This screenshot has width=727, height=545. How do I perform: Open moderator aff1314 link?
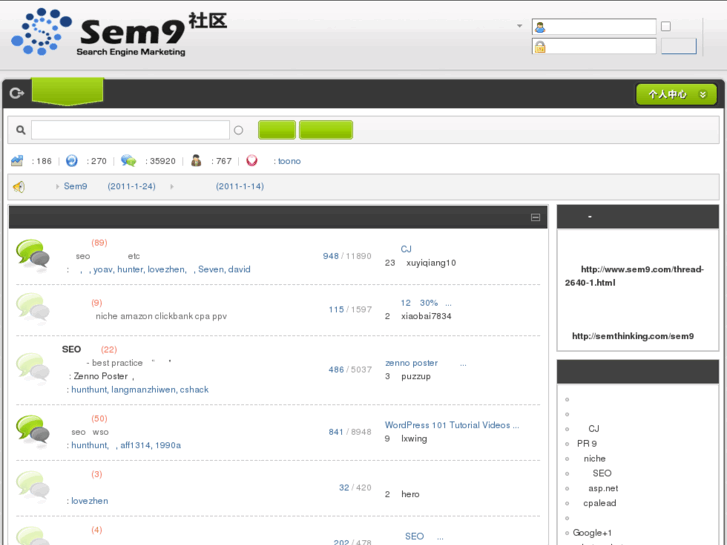click(135, 445)
